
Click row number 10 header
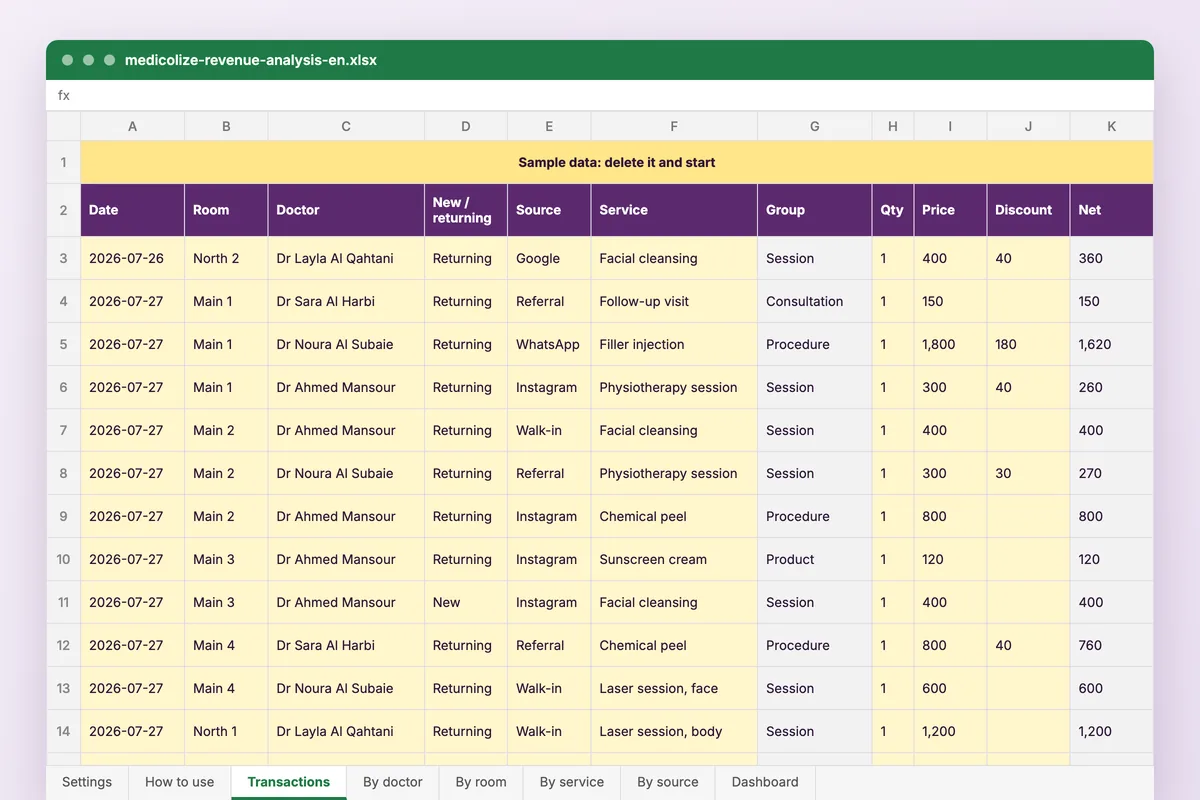point(63,559)
